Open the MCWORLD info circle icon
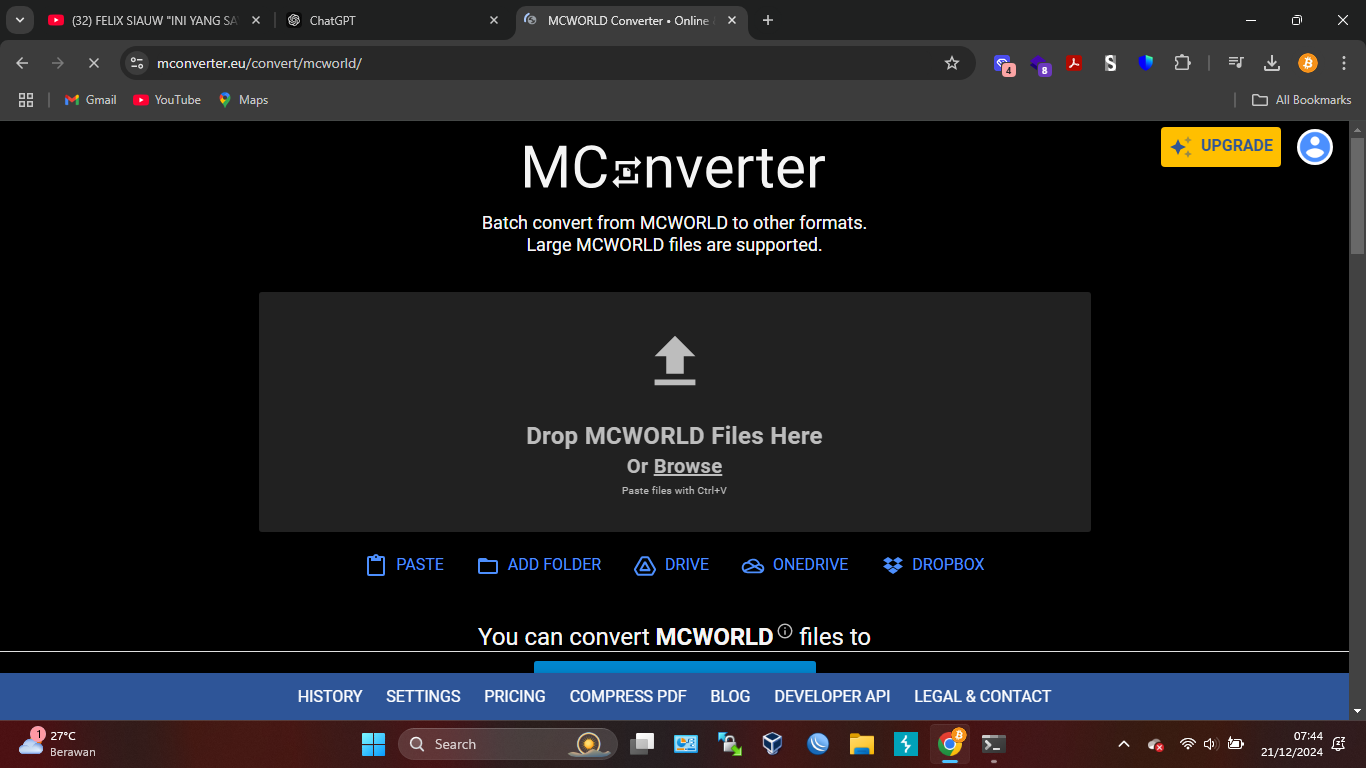 point(785,631)
